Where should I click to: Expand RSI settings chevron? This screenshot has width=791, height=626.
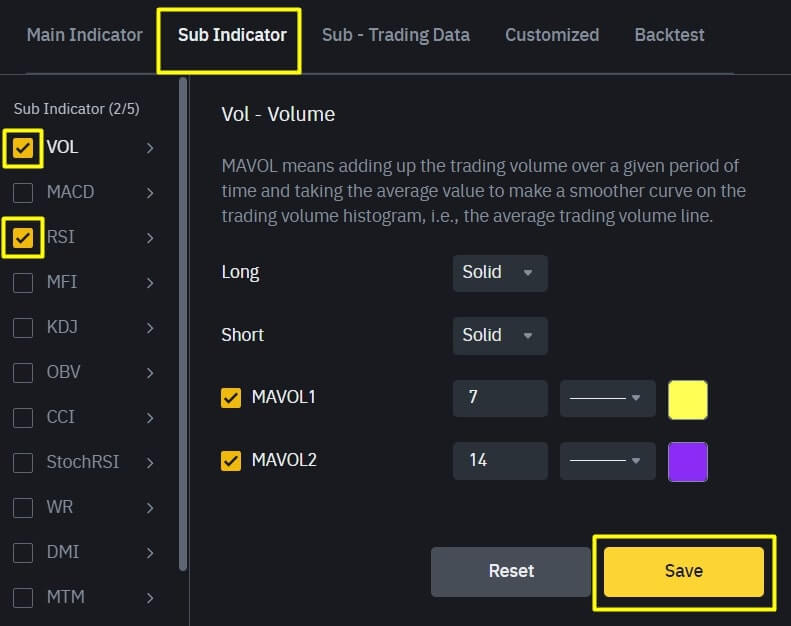pyautogui.click(x=150, y=238)
